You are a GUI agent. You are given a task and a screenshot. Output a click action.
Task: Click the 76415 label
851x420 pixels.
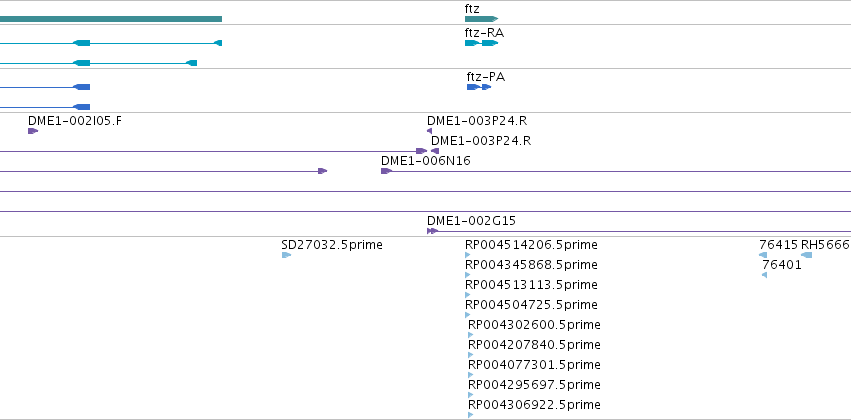pyautogui.click(x=778, y=245)
